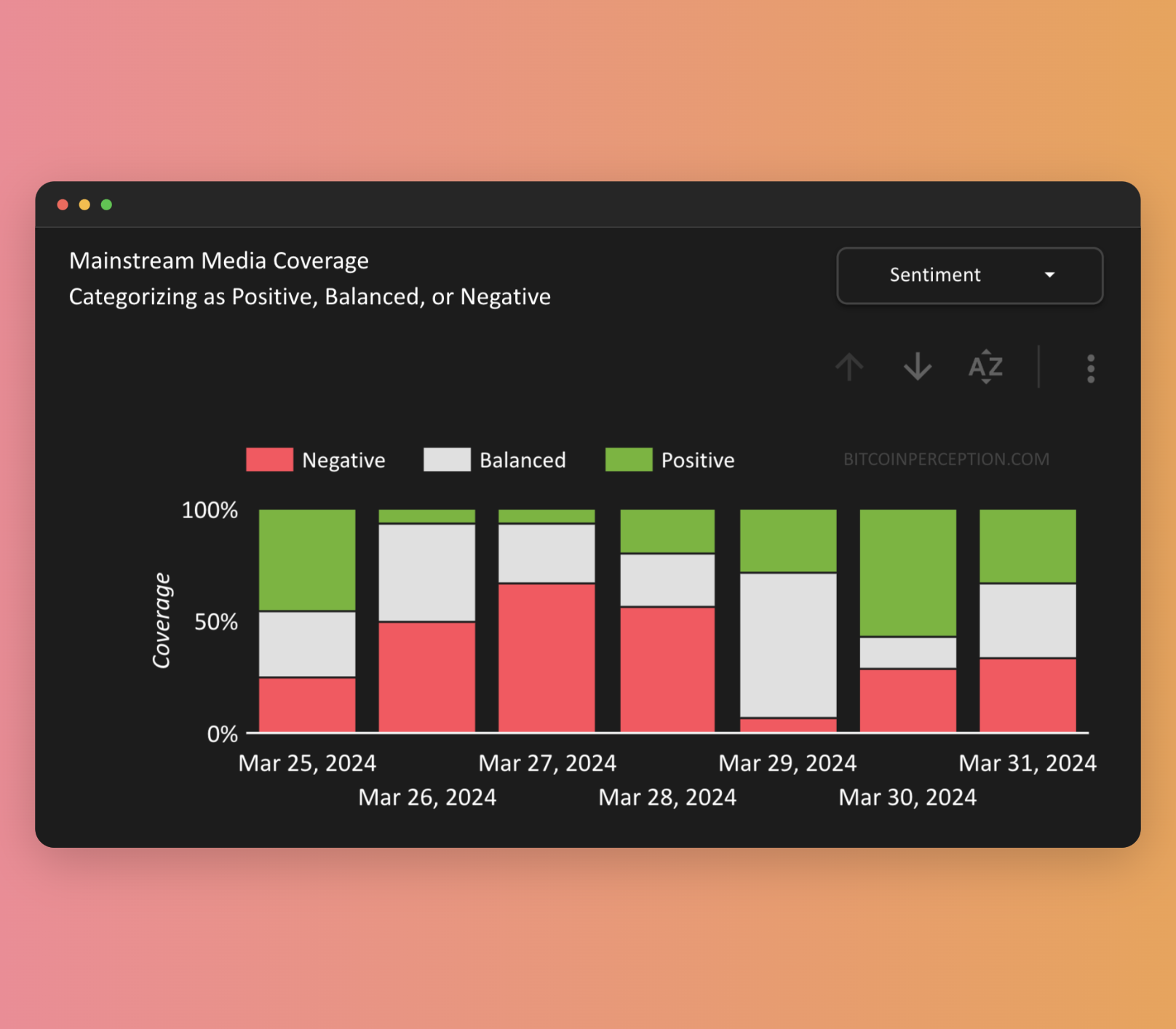
Task: Click the AZ alphabetical sort icon
Action: [985, 367]
